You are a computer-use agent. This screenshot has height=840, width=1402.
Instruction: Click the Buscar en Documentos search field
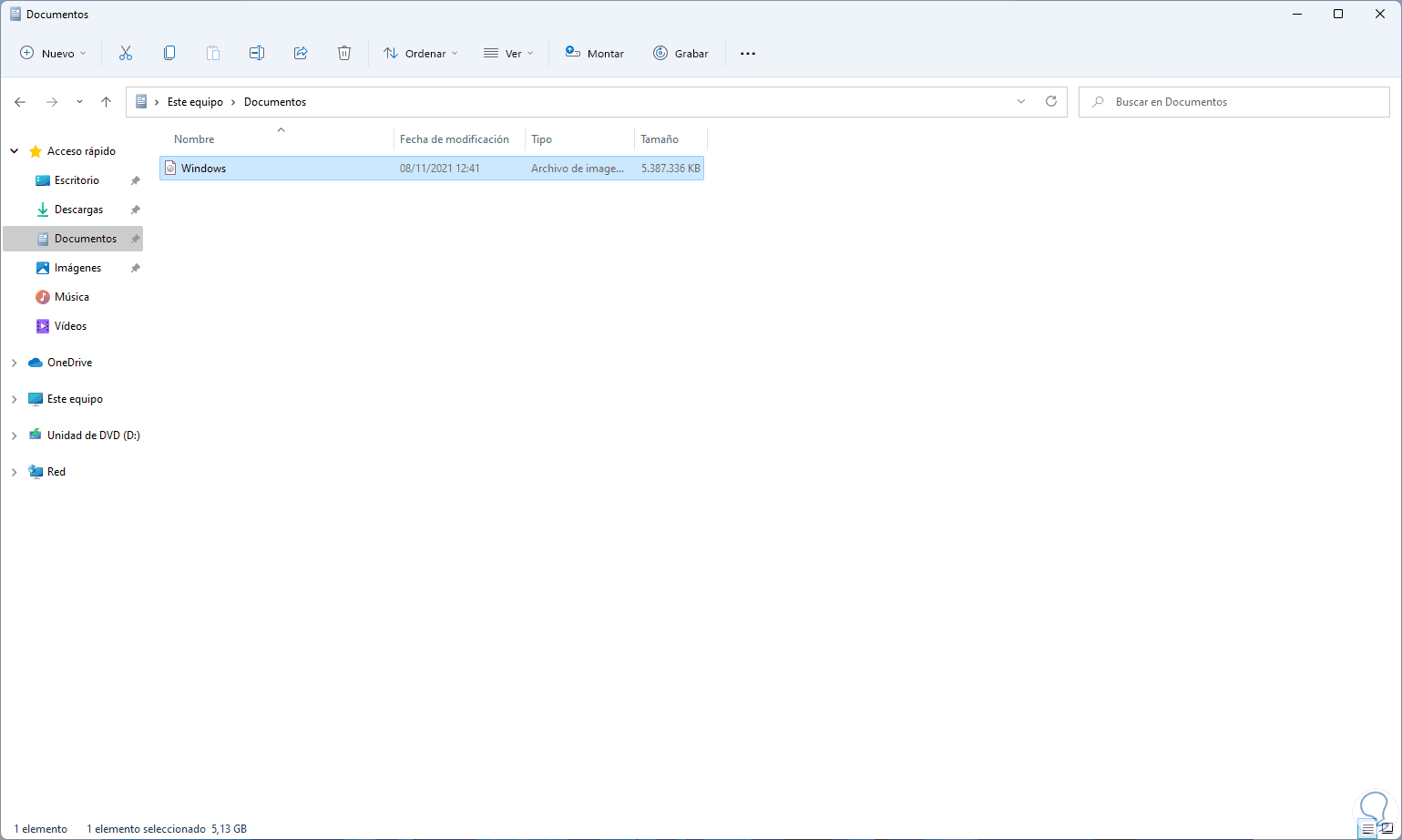click(1234, 102)
